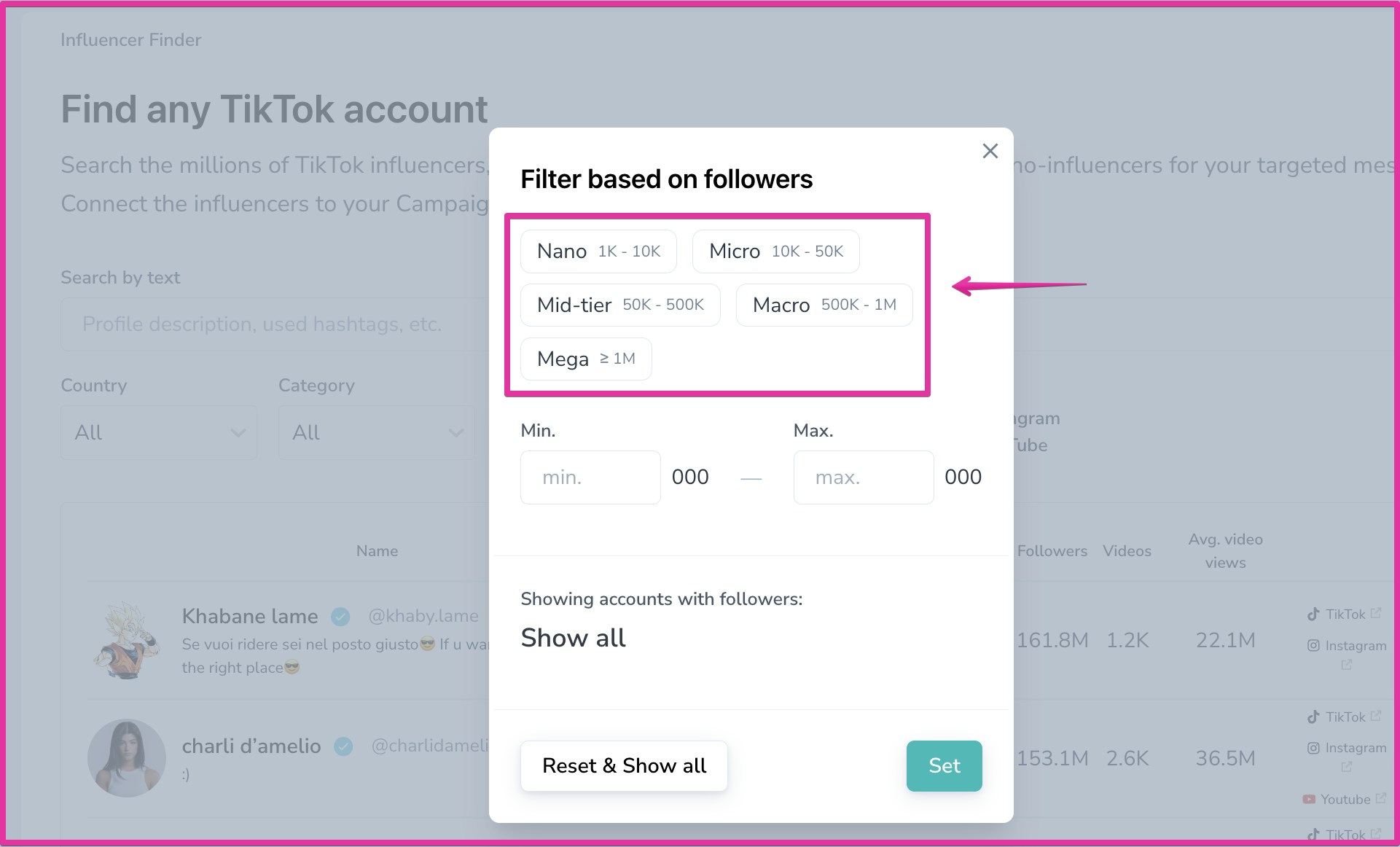1400x847 pixels.
Task: Choose the Macro 500K-1M tier
Action: (824, 305)
